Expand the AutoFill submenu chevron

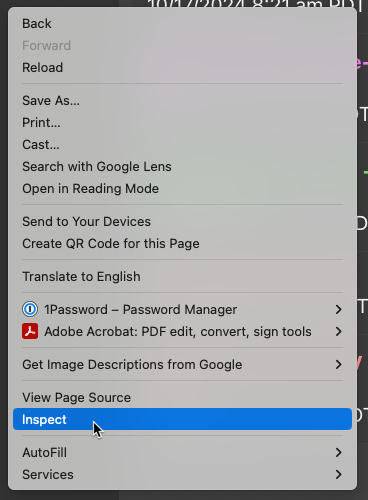[338, 452]
